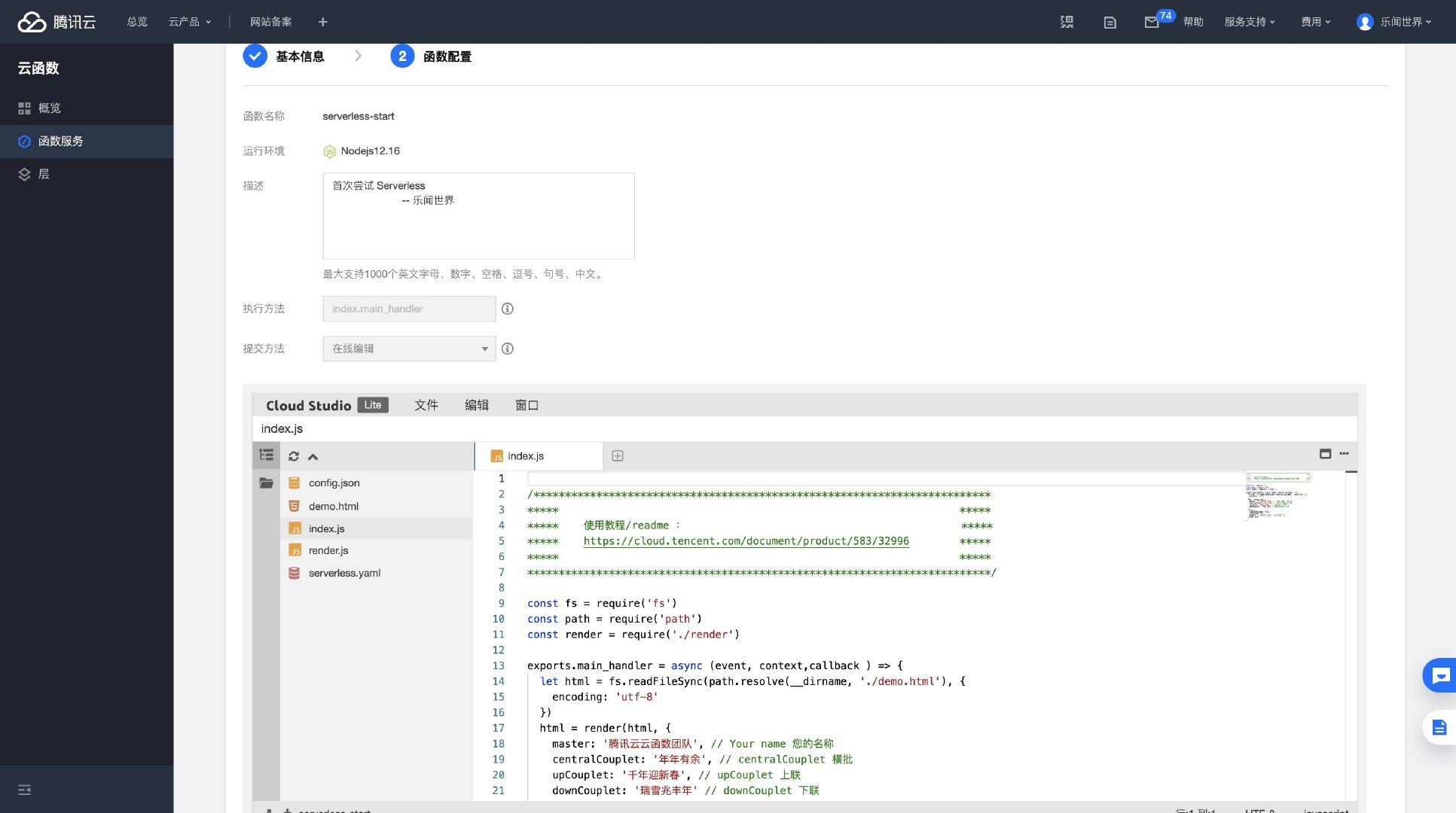
Task: Click the disabled index.main_handler field
Action: (x=409, y=309)
